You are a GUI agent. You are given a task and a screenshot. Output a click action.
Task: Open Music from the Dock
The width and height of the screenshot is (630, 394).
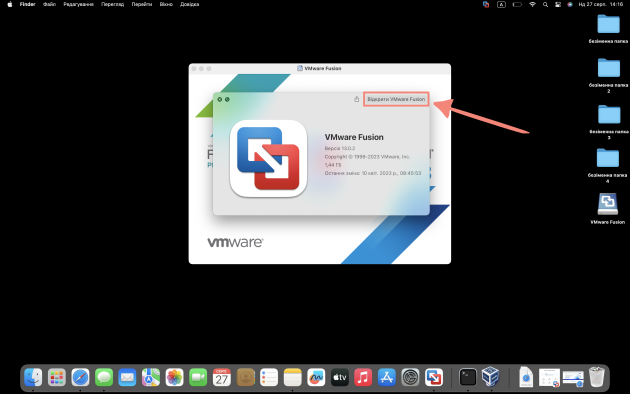[363, 378]
